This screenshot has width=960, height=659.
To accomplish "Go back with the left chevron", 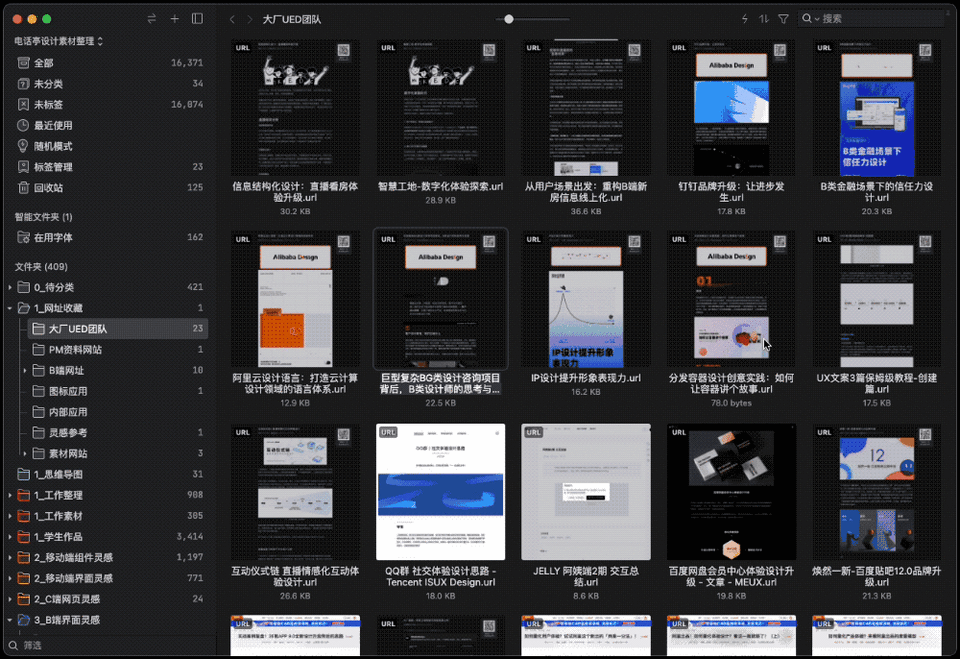I will point(232,20).
